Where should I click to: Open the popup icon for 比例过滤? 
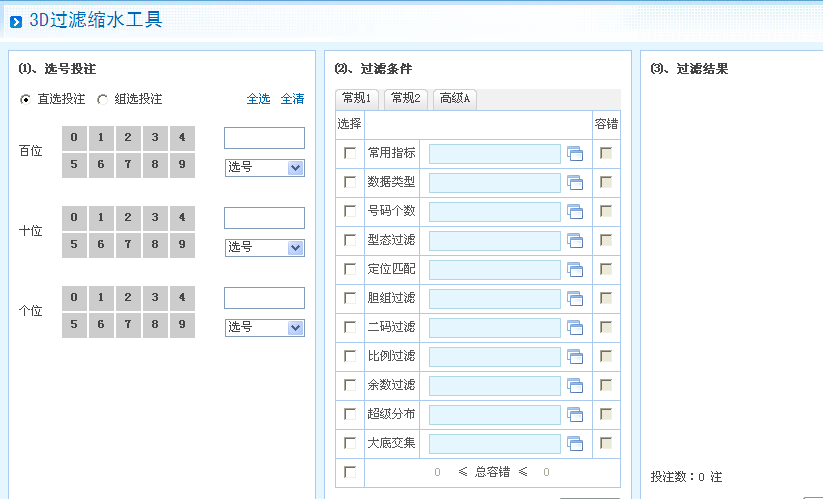point(575,357)
